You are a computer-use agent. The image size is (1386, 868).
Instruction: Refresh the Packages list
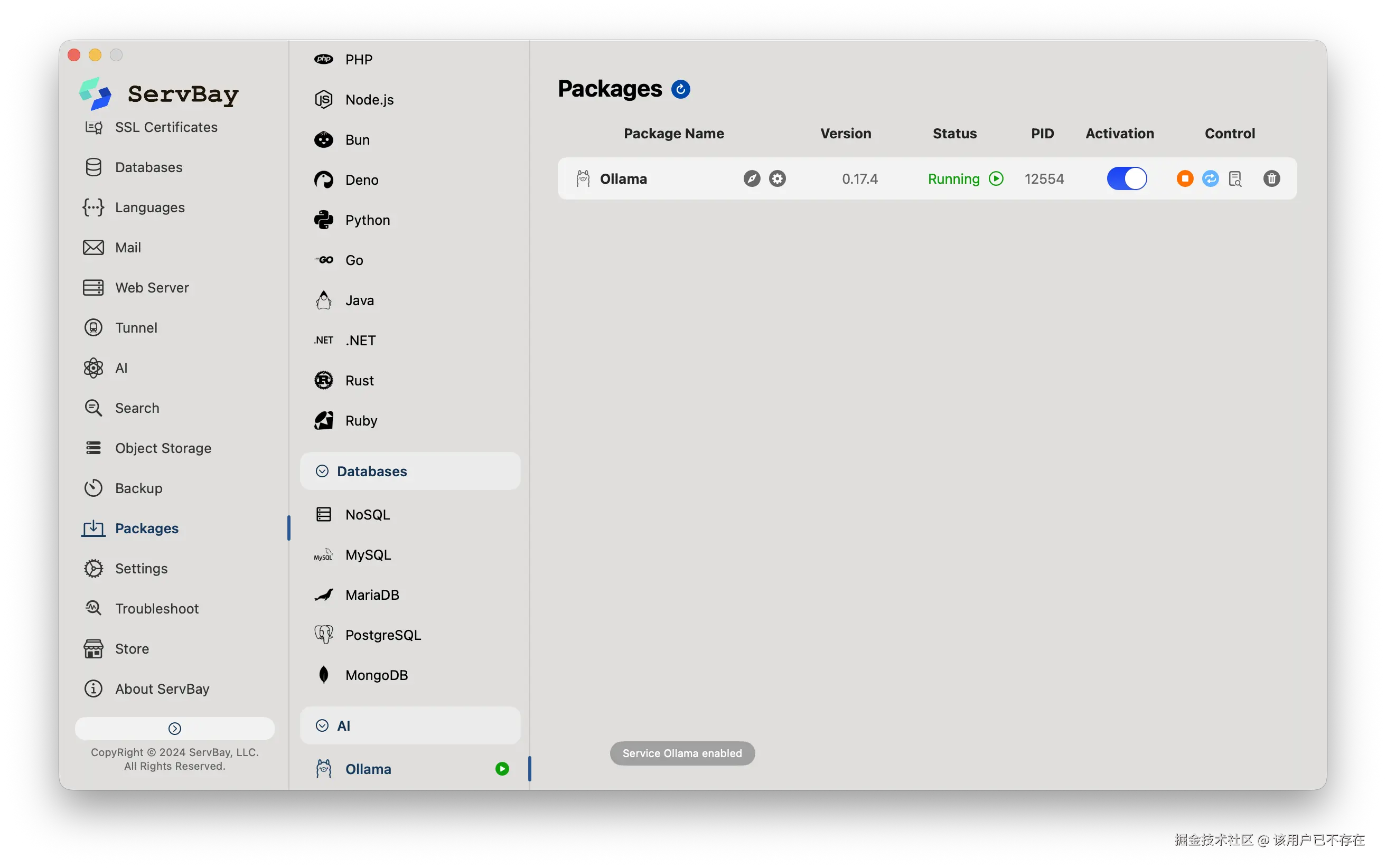680,90
